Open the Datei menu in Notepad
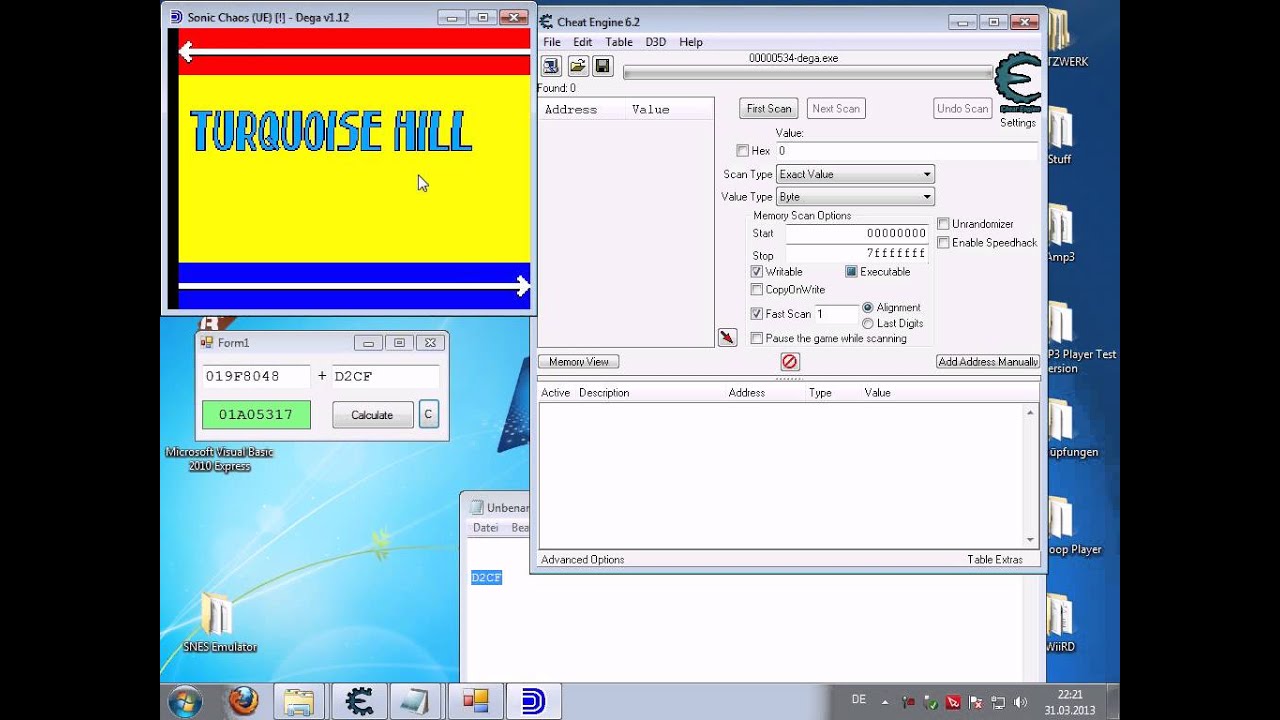Screen dimensions: 1280x720 (x=485, y=528)
